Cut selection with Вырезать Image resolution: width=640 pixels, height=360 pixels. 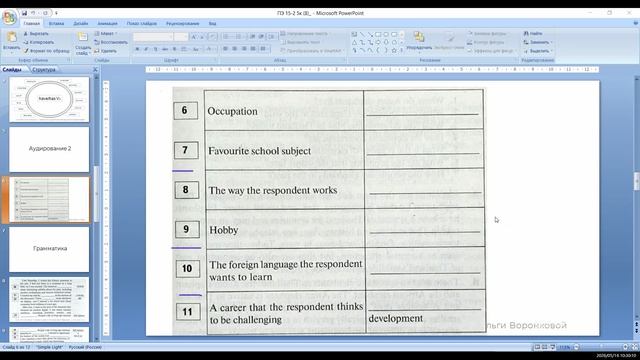(36, 33)
